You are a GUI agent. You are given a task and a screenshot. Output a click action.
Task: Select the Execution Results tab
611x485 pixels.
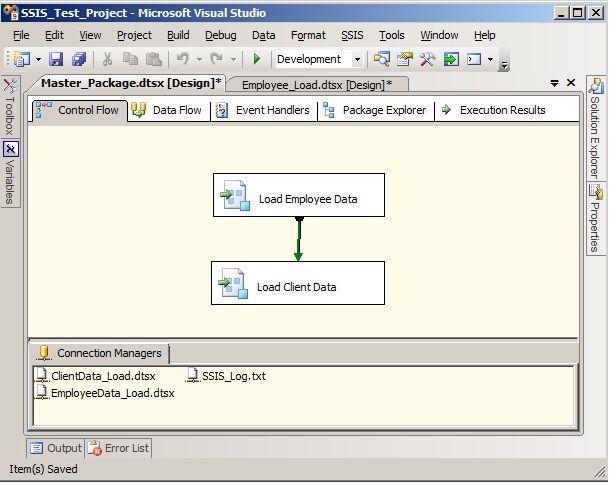click(494, 111)
